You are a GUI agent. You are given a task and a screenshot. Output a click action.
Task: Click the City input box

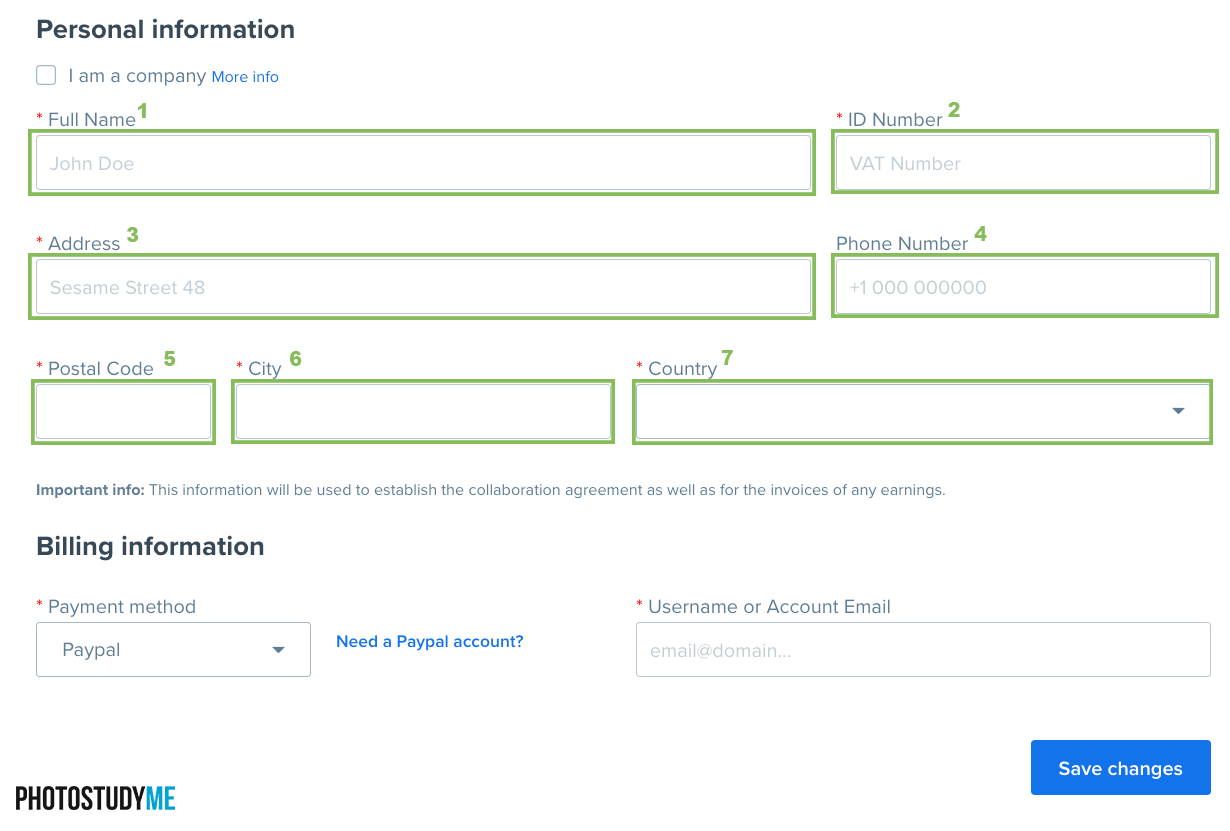pyautogui.click(x=423, y=412)
